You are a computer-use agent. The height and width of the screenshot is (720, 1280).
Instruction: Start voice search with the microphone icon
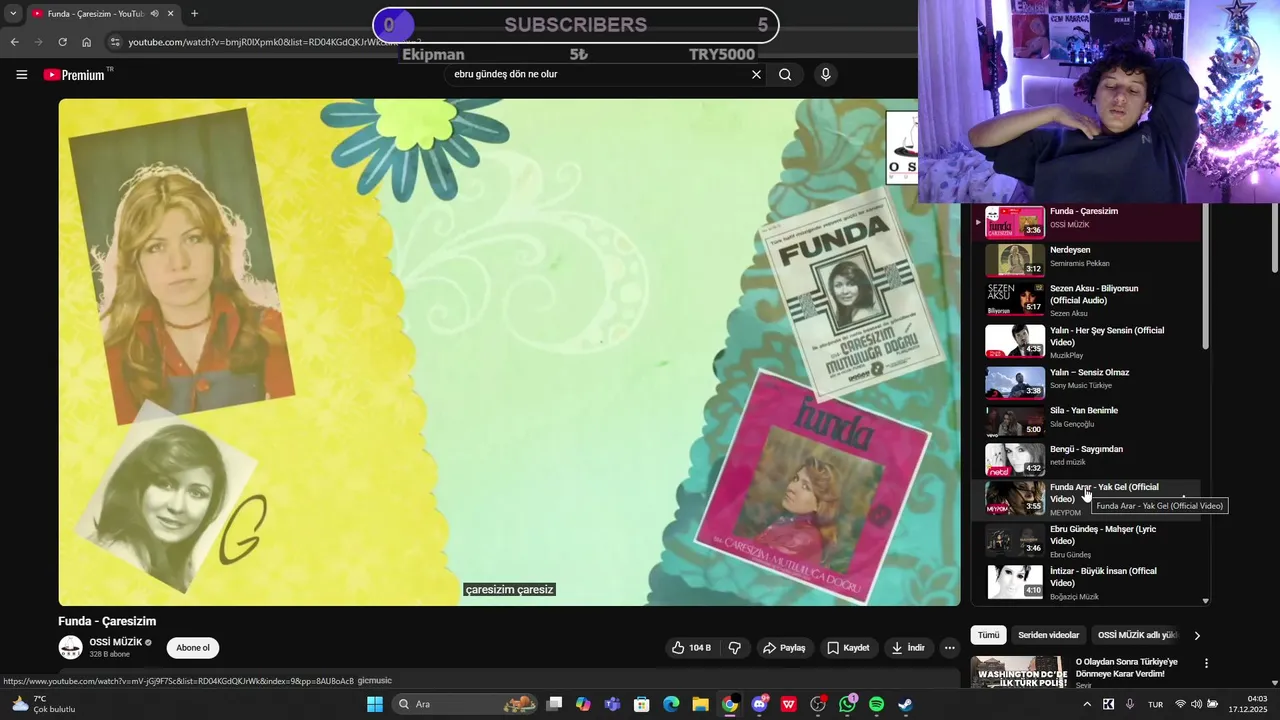point(825,74)
